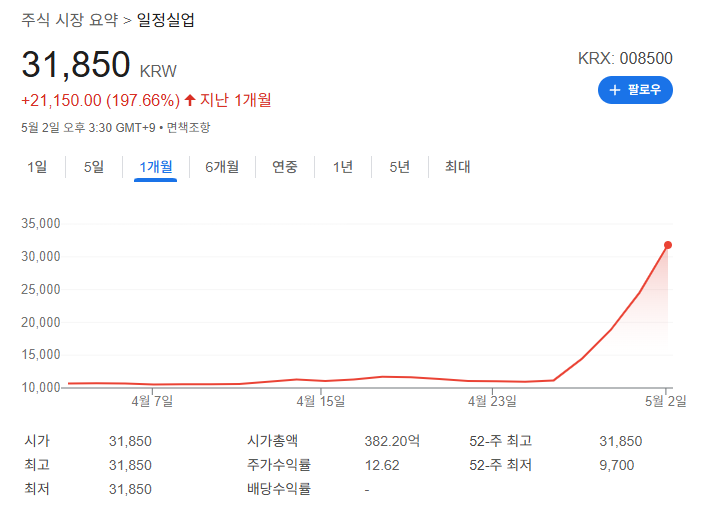Click the KRX: 008500 ticker text

click(x=625, y=58)
